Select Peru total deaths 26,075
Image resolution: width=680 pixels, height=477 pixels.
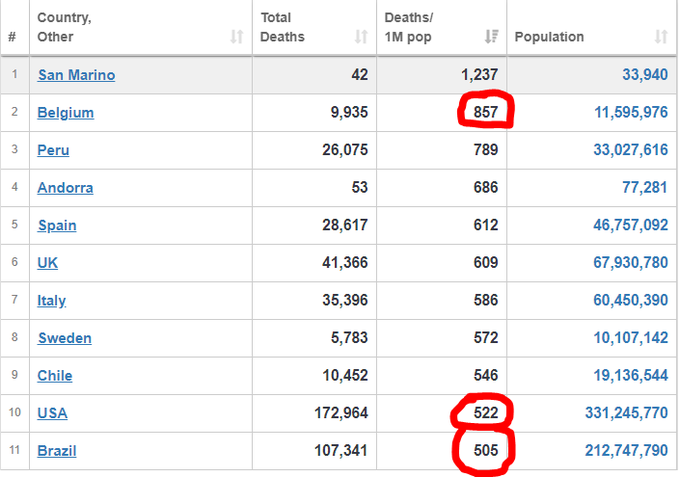point(345,150)
